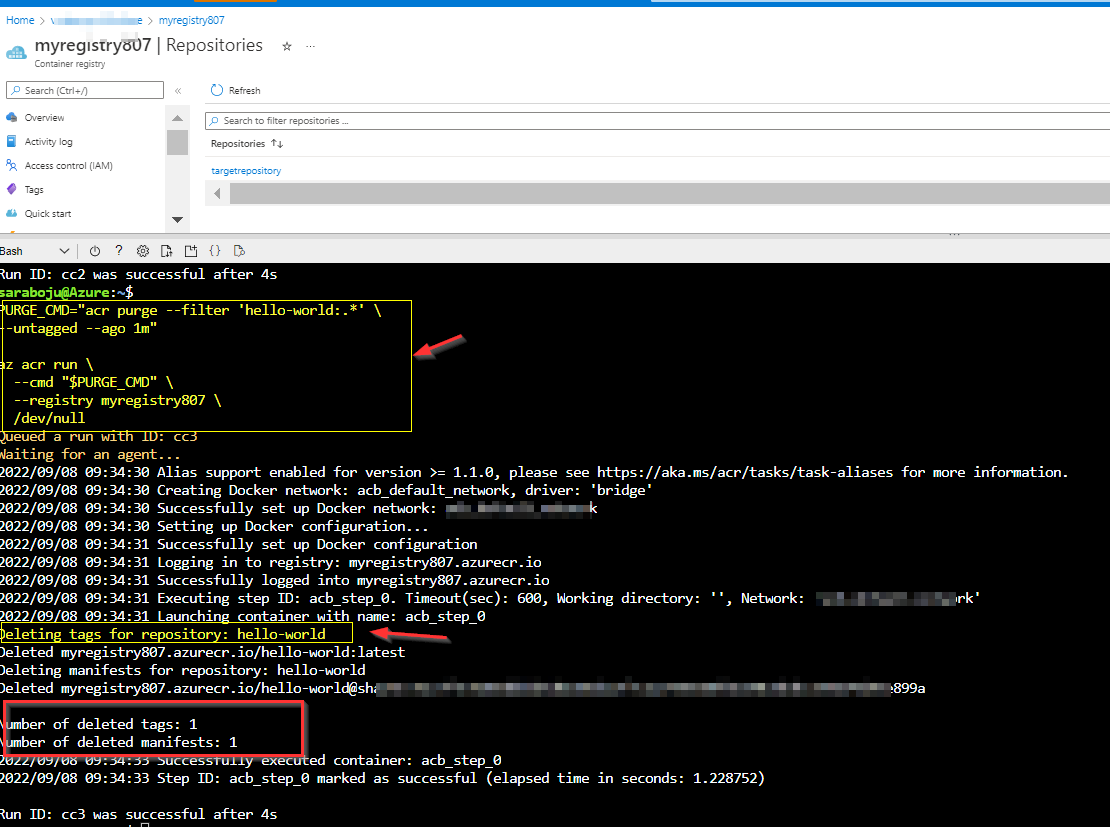Click the Repositories sort arrows icon
Screen dimensions: 1110x827
[x=277, y=144]
